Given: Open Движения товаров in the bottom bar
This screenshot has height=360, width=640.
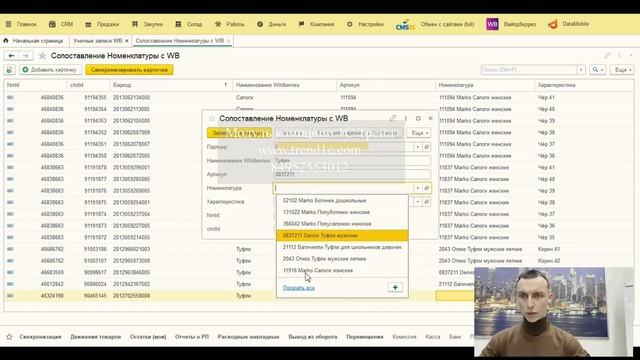Looking at the screenshot, I should click(96, 337).
